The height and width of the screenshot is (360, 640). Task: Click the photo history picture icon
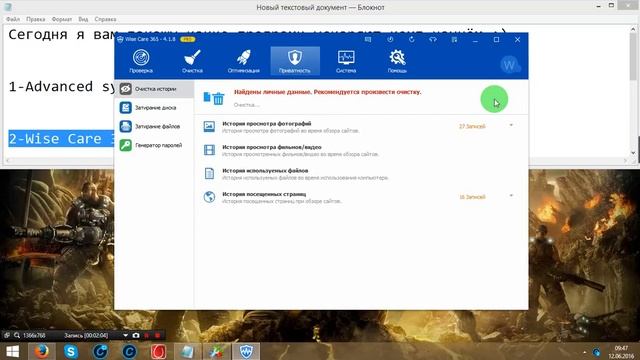click(209, 127)
